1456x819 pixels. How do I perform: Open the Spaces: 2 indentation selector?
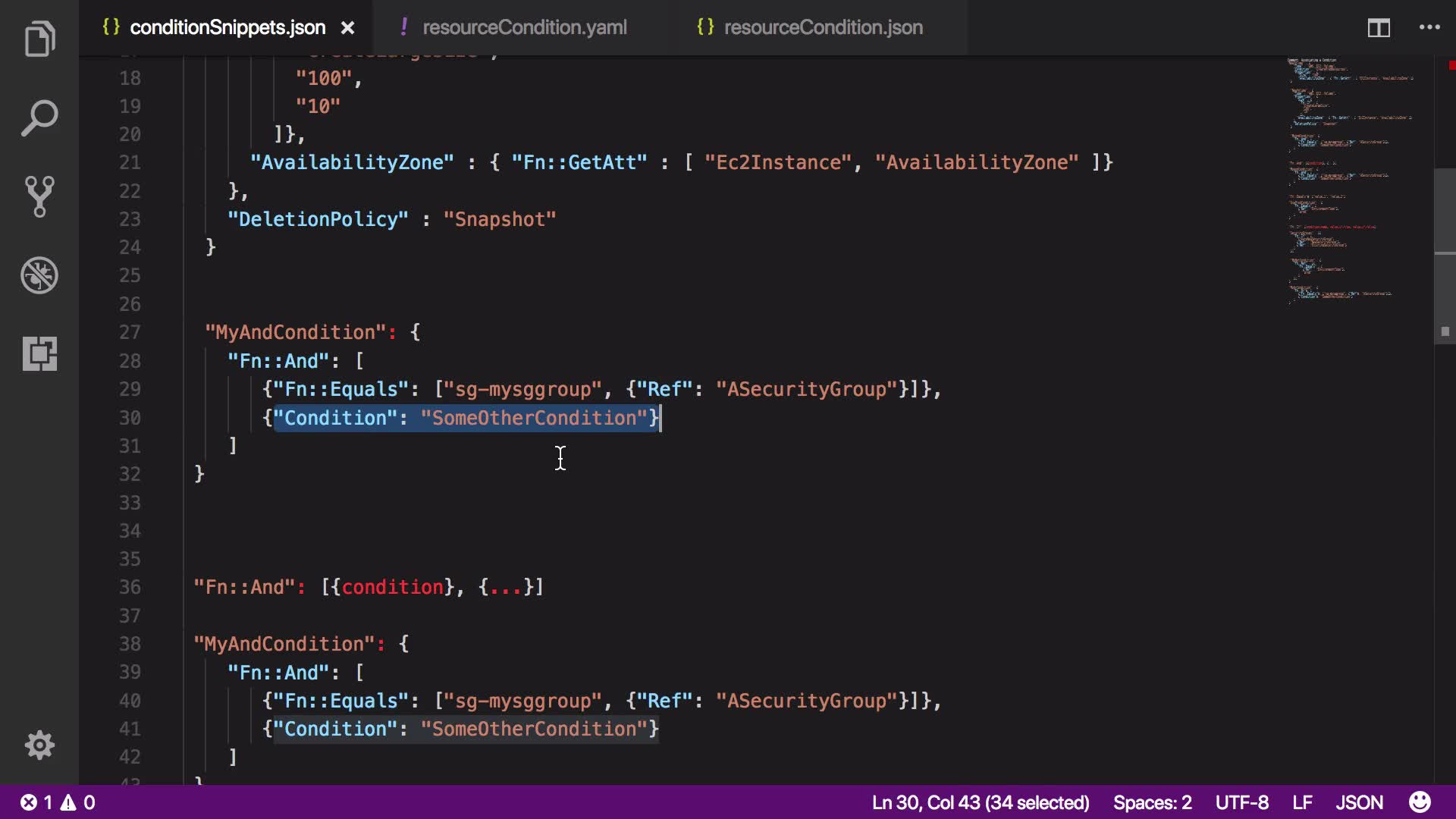click(1152, 802)
